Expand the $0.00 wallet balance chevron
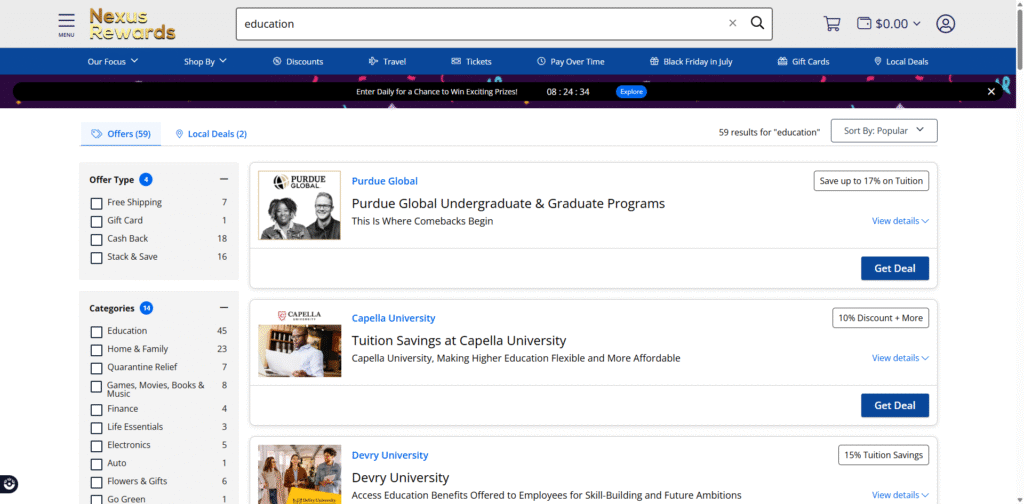The image size is (1024, 504). [916, 24]
